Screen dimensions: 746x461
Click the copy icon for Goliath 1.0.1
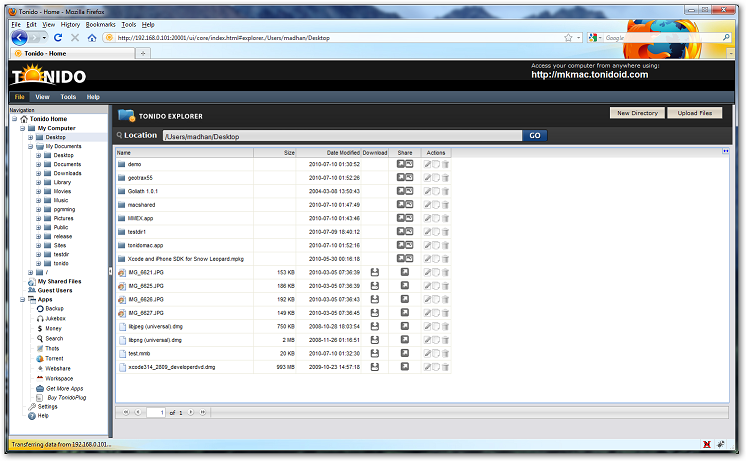pyautogui.click(x=436, y=191)
